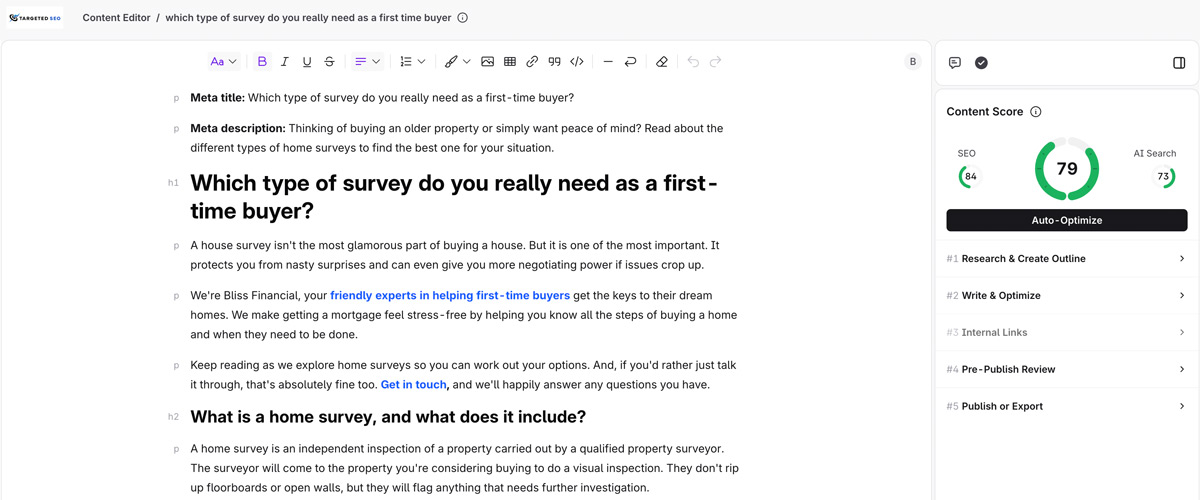1200x500 pixels.
Task: Expand the Pre-Publish Review step
Action: click(x=1067, y=369)
